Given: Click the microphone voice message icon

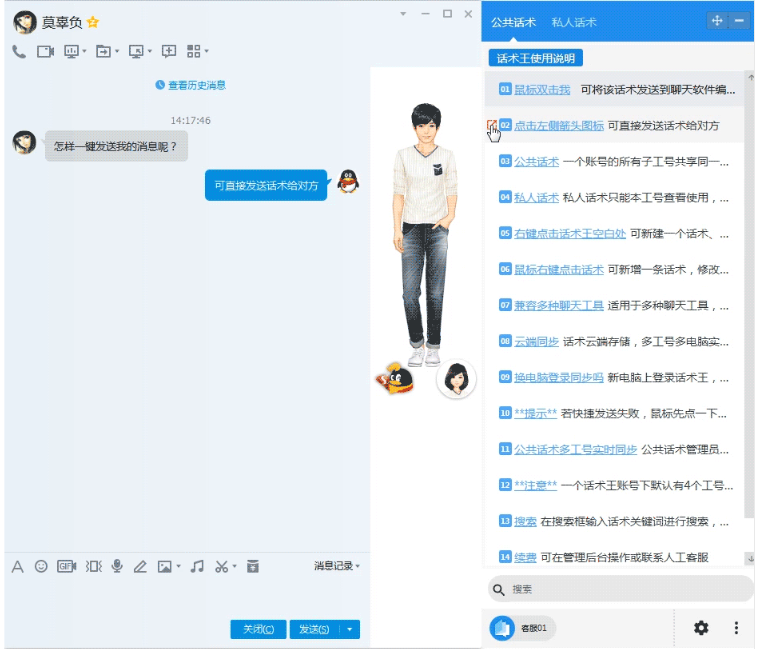Looking at the screenshot, I should (x=117, y=566).
